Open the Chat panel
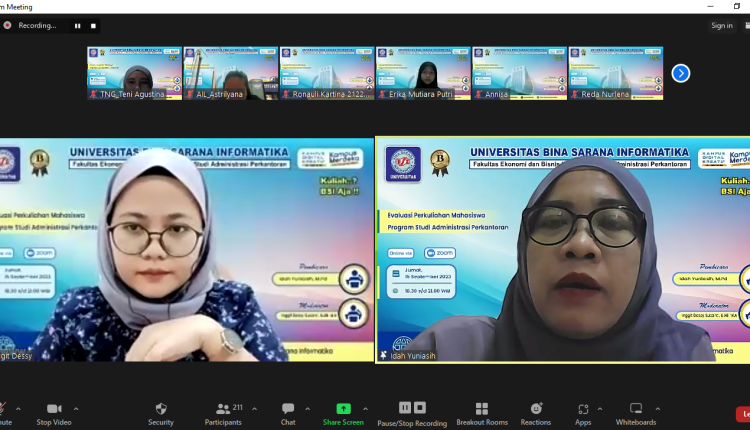750x430 pixels. click(x=288, y=414)
